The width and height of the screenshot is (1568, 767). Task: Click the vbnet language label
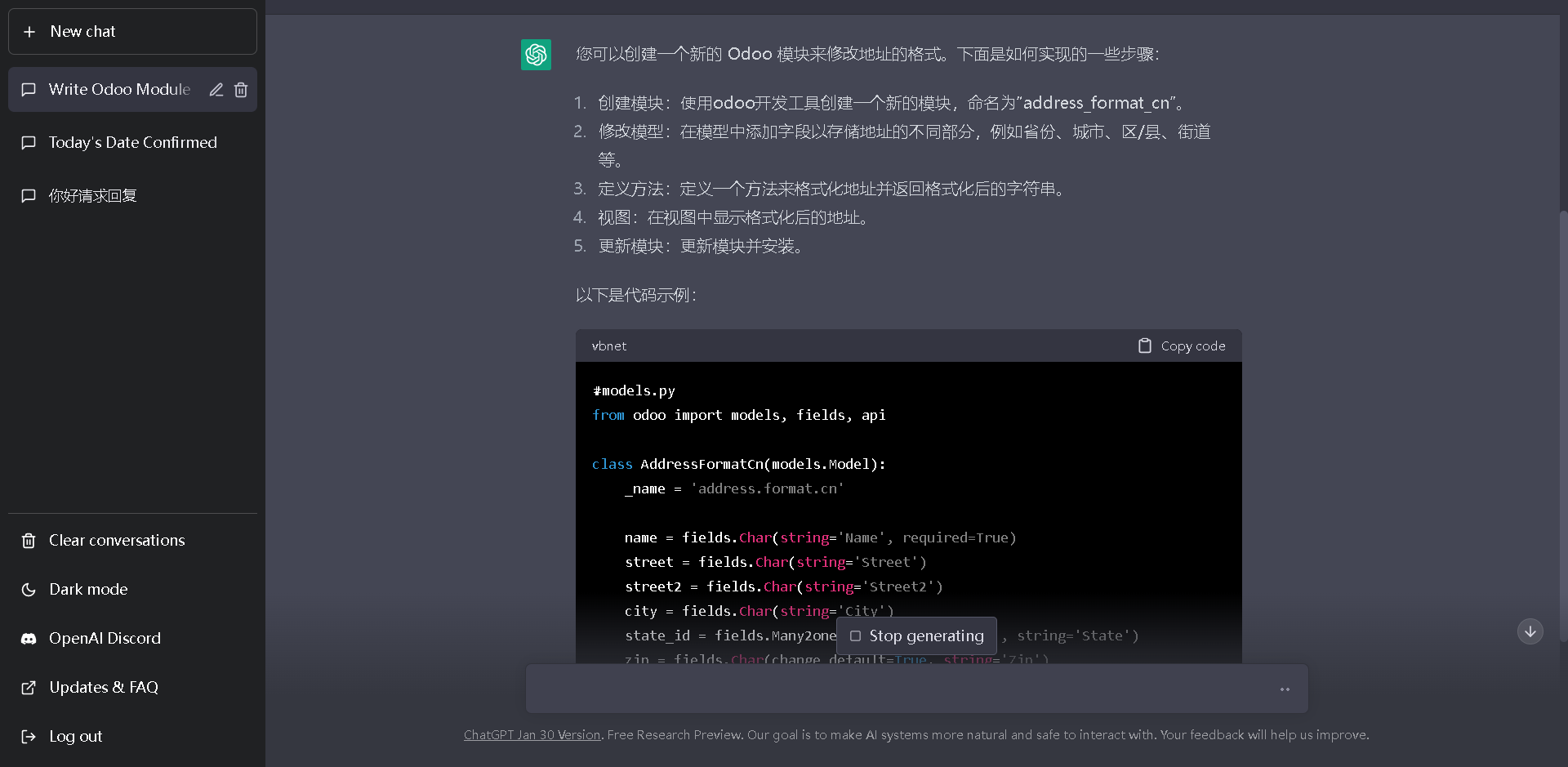tap(609, 346)
